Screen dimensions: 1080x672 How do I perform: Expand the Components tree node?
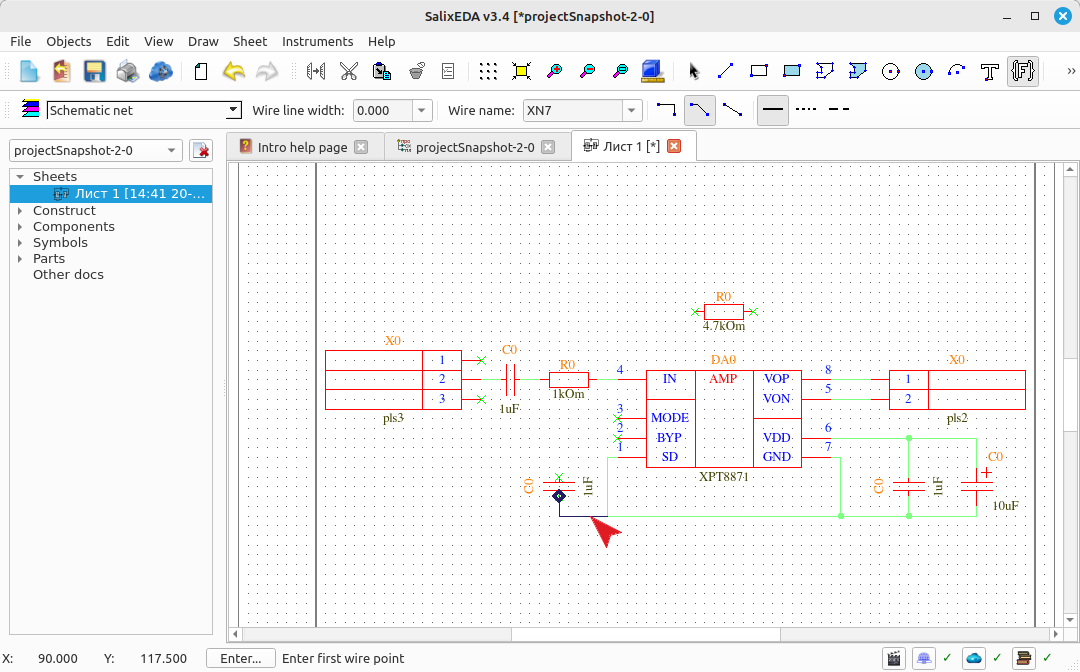pyautogui.click(x=20, y=227)
